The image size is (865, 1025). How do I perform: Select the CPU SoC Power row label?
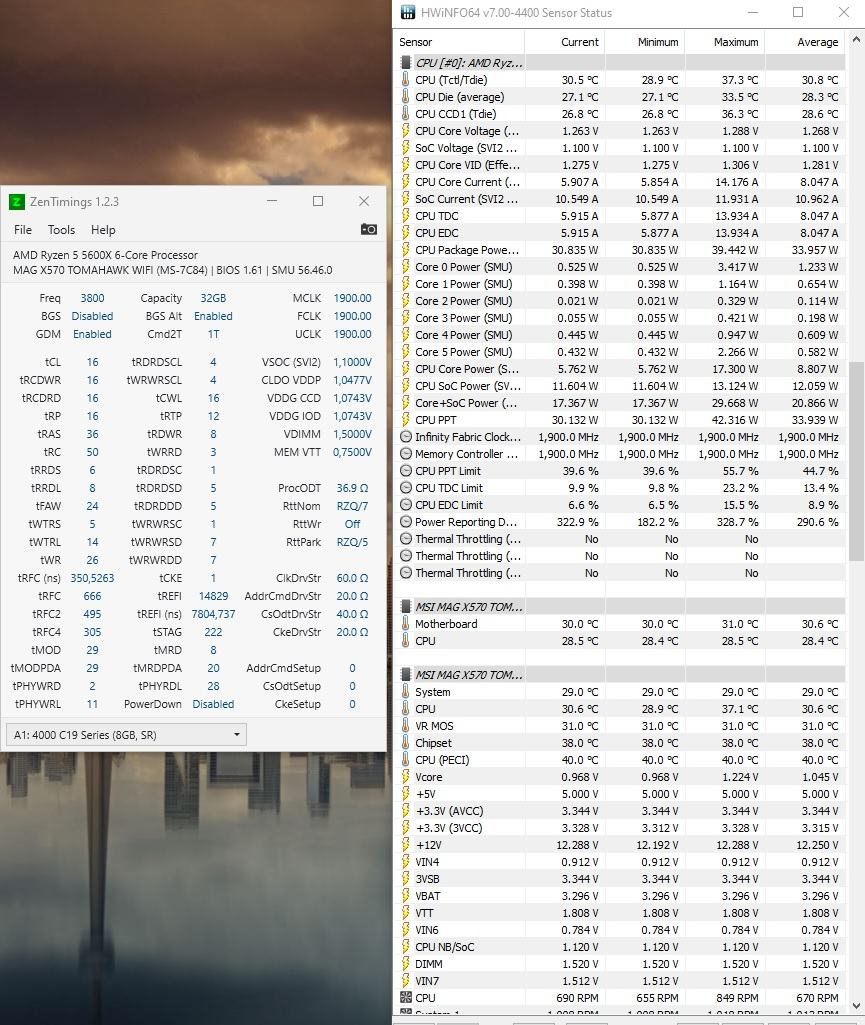(x=468, y=386)
